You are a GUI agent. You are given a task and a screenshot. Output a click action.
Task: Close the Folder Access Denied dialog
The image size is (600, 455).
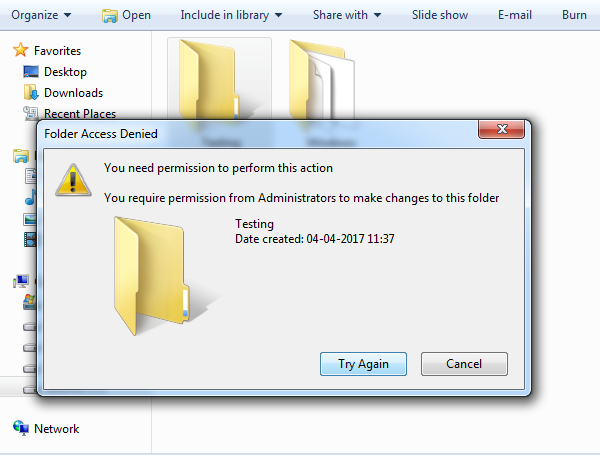click(501, 129)
